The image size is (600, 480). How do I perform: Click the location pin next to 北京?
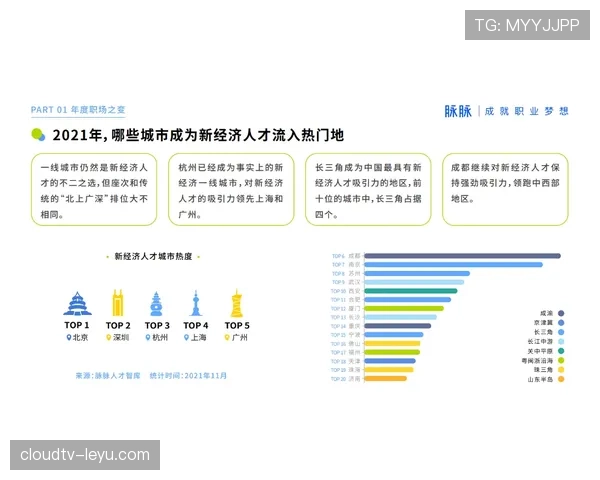68,338
